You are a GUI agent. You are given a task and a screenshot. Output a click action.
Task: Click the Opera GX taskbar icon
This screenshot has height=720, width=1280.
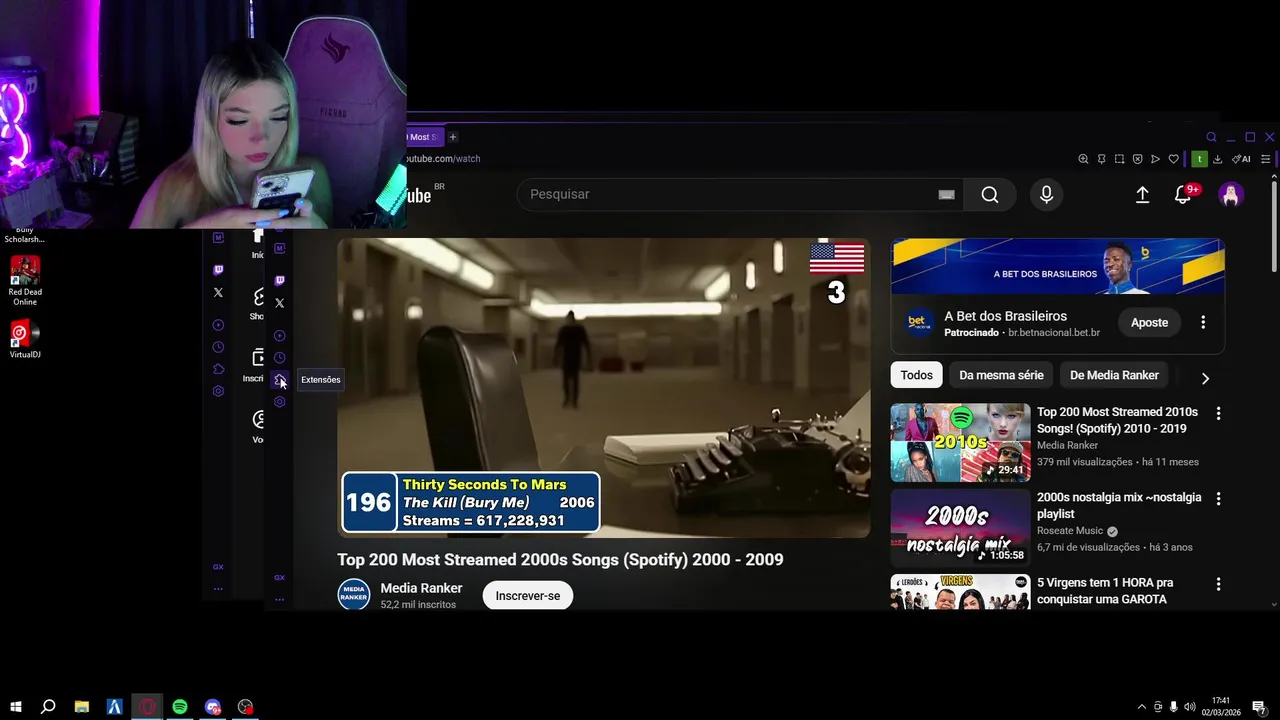pos(147,707)
